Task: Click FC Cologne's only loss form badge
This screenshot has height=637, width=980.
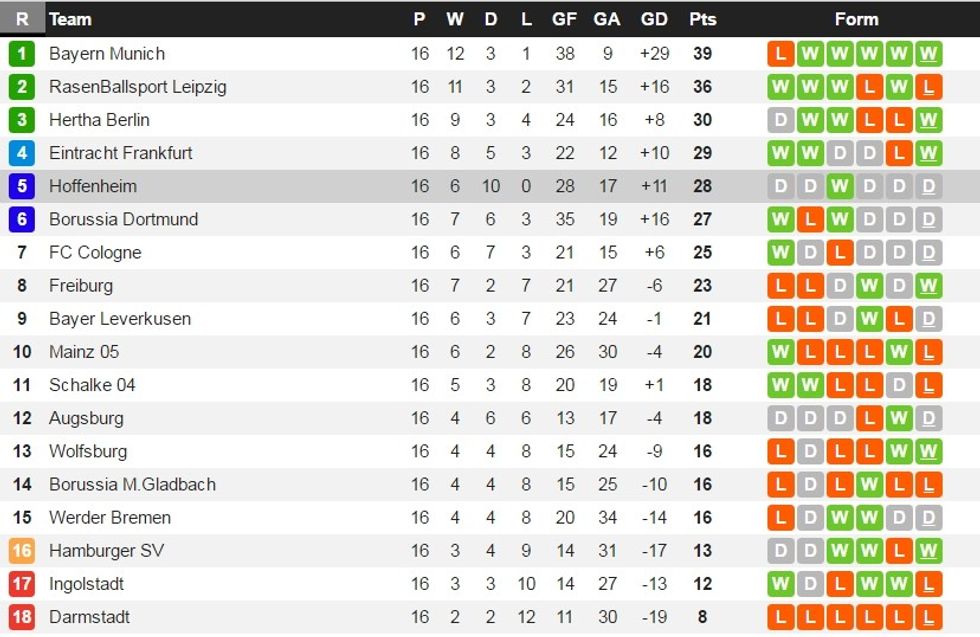Action: coord(840,252)
